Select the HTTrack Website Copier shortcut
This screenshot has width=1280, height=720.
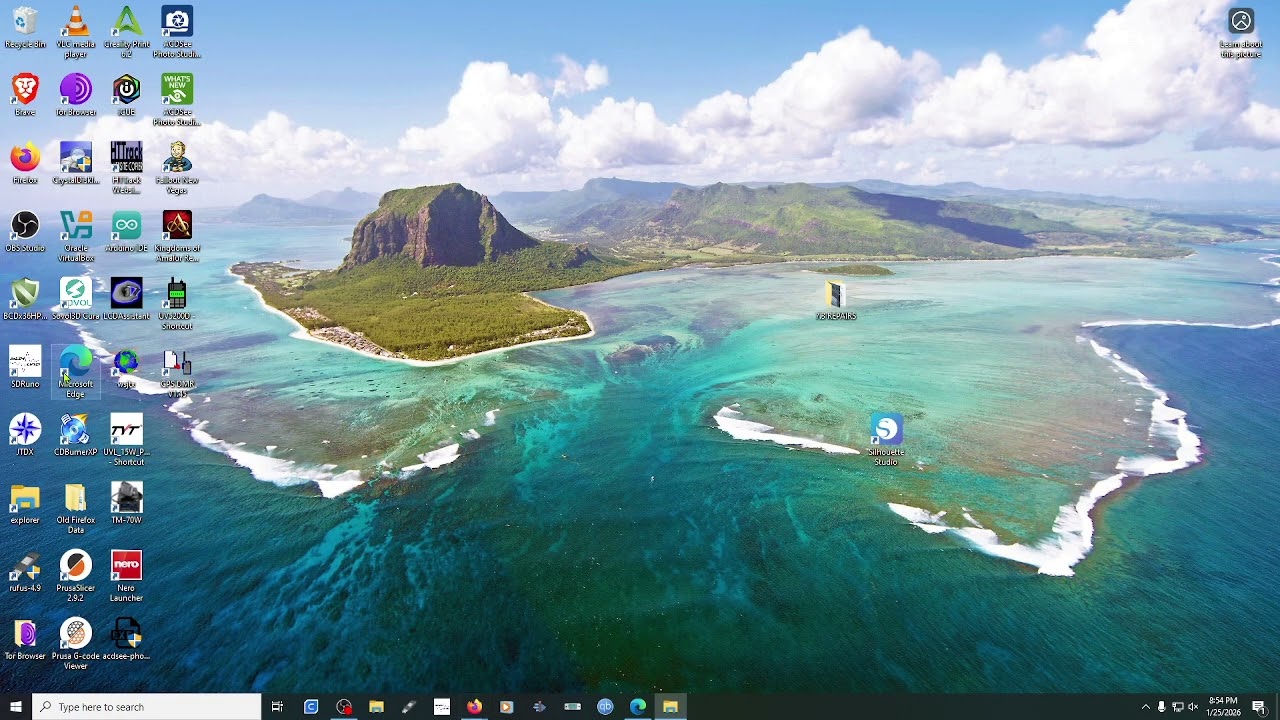tap(127, 168)
